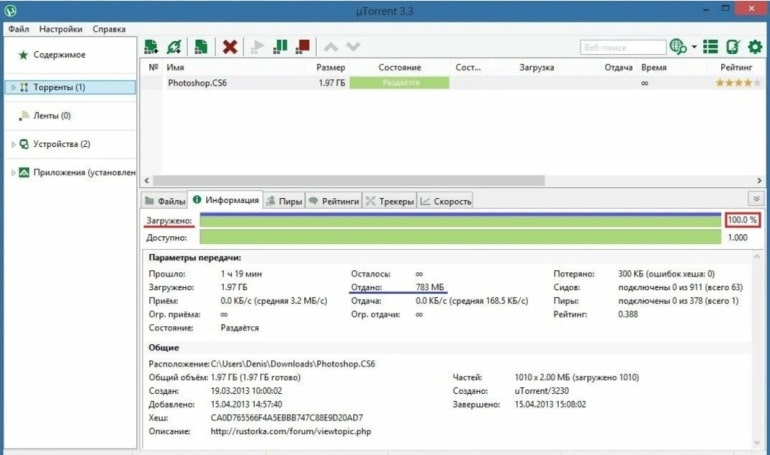Open the Справка menu
Image resolution: width=770 pixels, height=455 pixels.
pos(109,29)
